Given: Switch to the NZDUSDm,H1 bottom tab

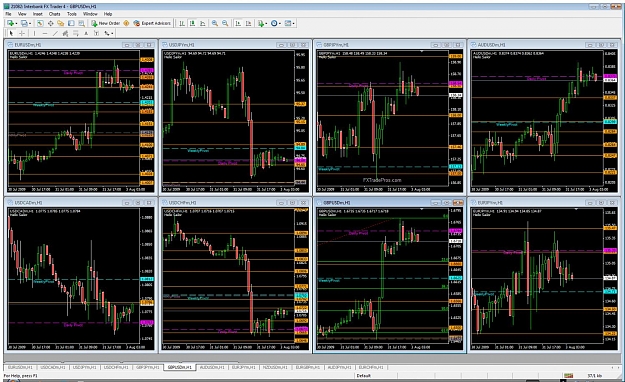Looking at the screenshot, I should pyautogui.click(x=275, y=367).
